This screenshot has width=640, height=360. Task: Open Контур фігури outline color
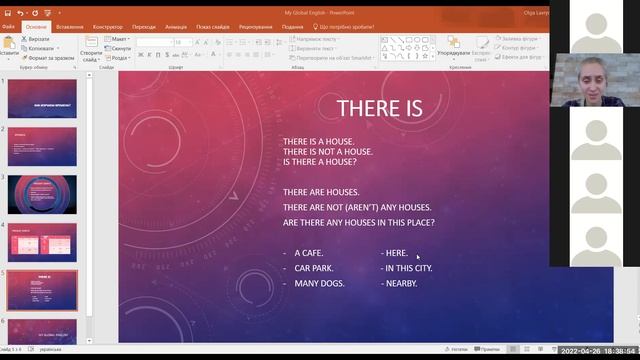click(517, 48)
